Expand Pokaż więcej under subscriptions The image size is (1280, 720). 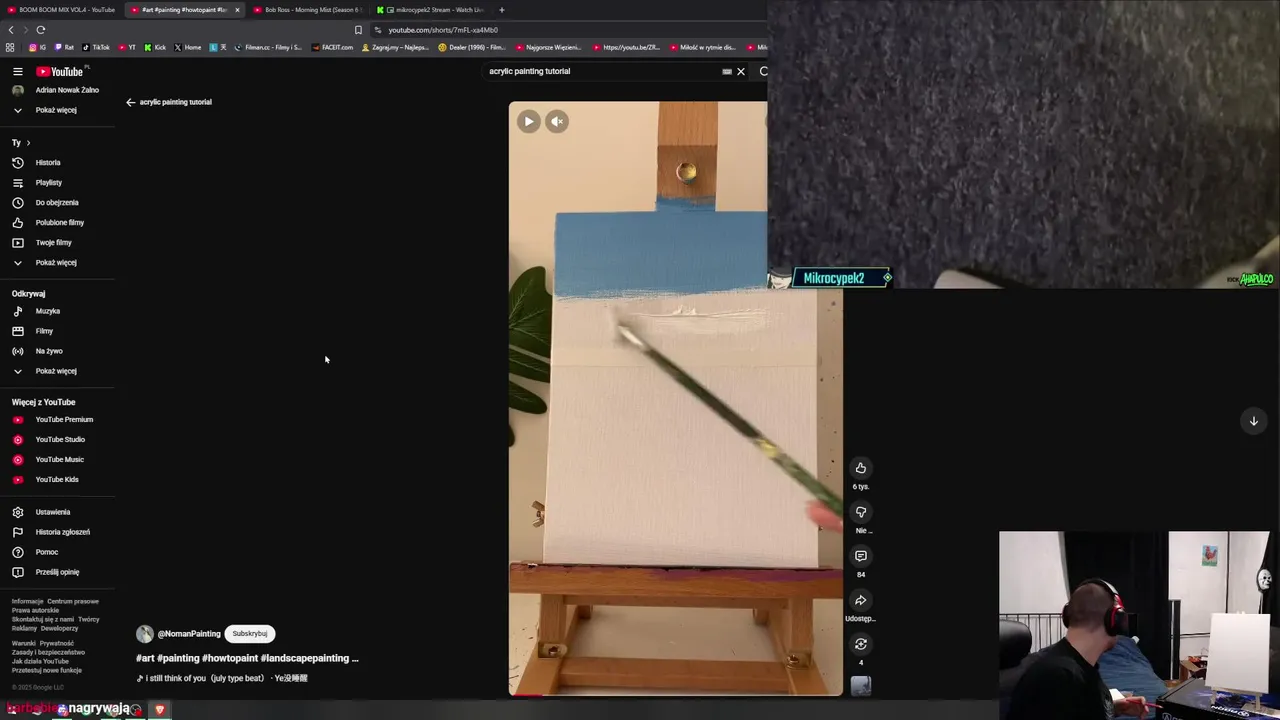[56, 110]
